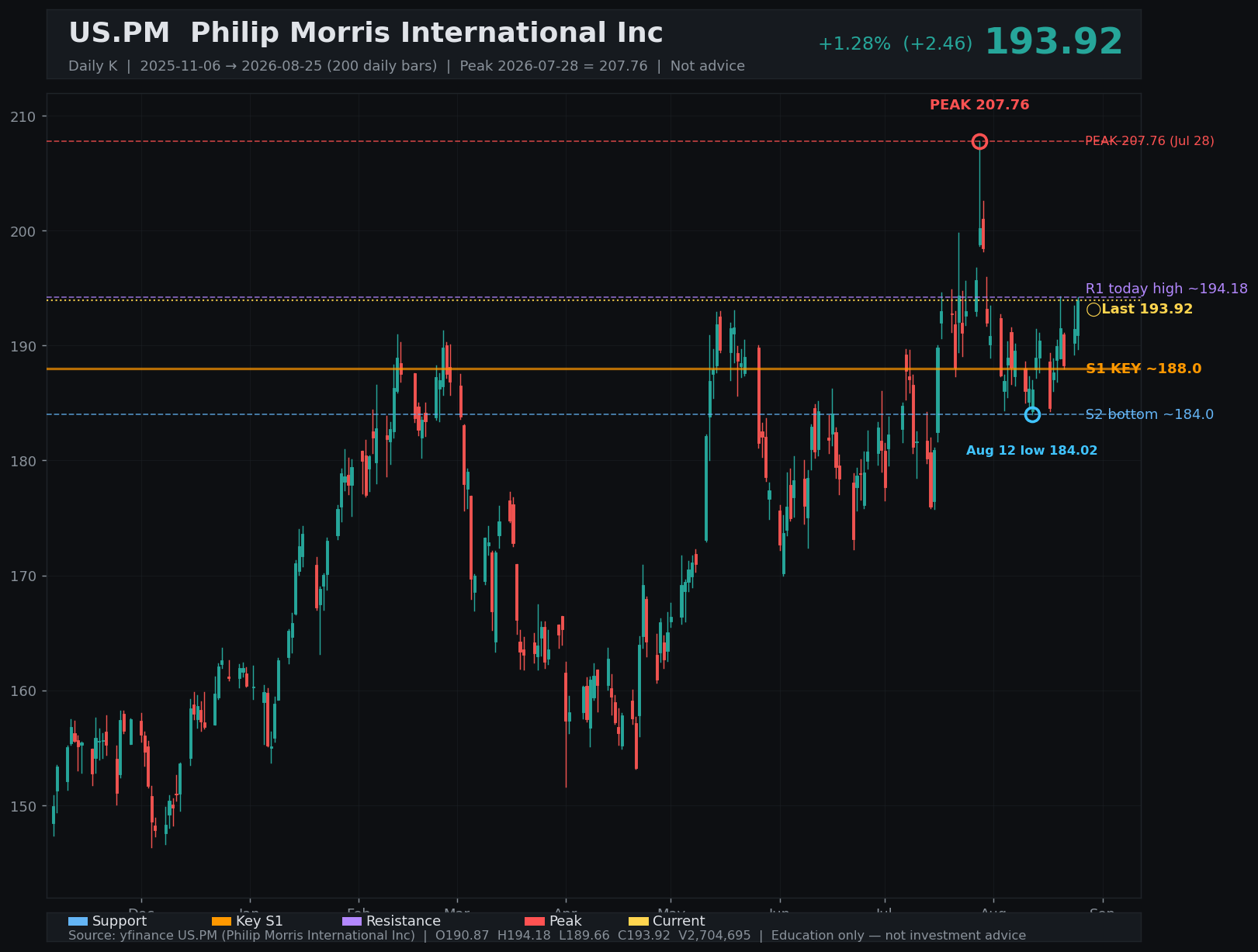Click the 'S1 KEY ~188.0' label
This screenshot has width=1258, height=952.
pos(1143,369)
